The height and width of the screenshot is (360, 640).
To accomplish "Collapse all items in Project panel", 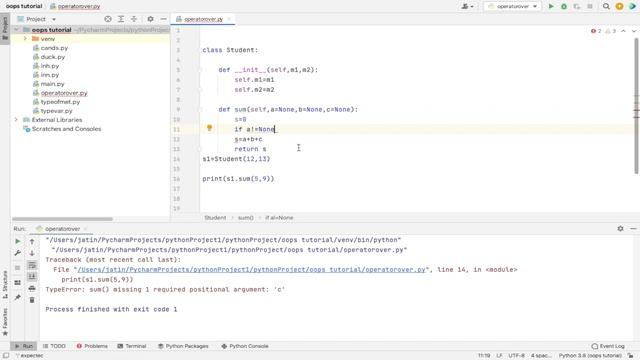I will (134, 19).
